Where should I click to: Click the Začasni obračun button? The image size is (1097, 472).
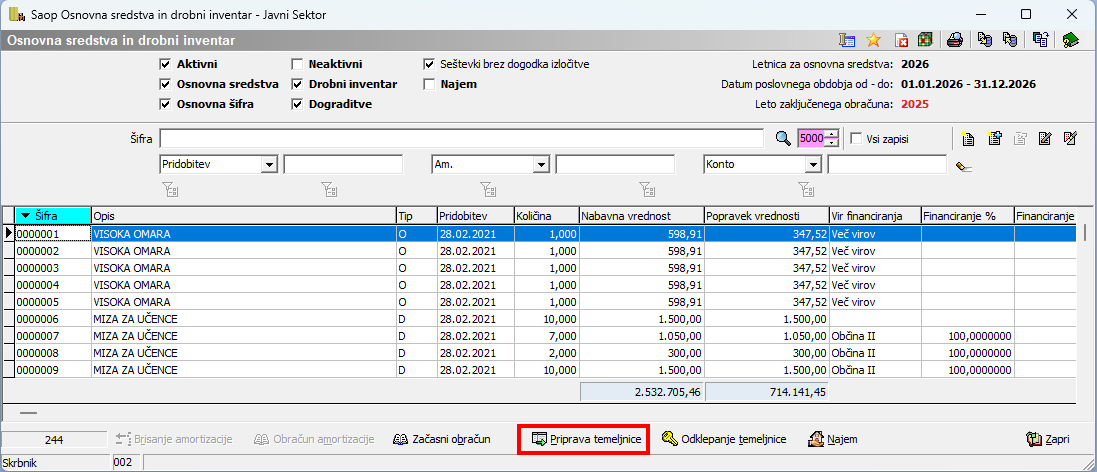(x=441, y=439)
